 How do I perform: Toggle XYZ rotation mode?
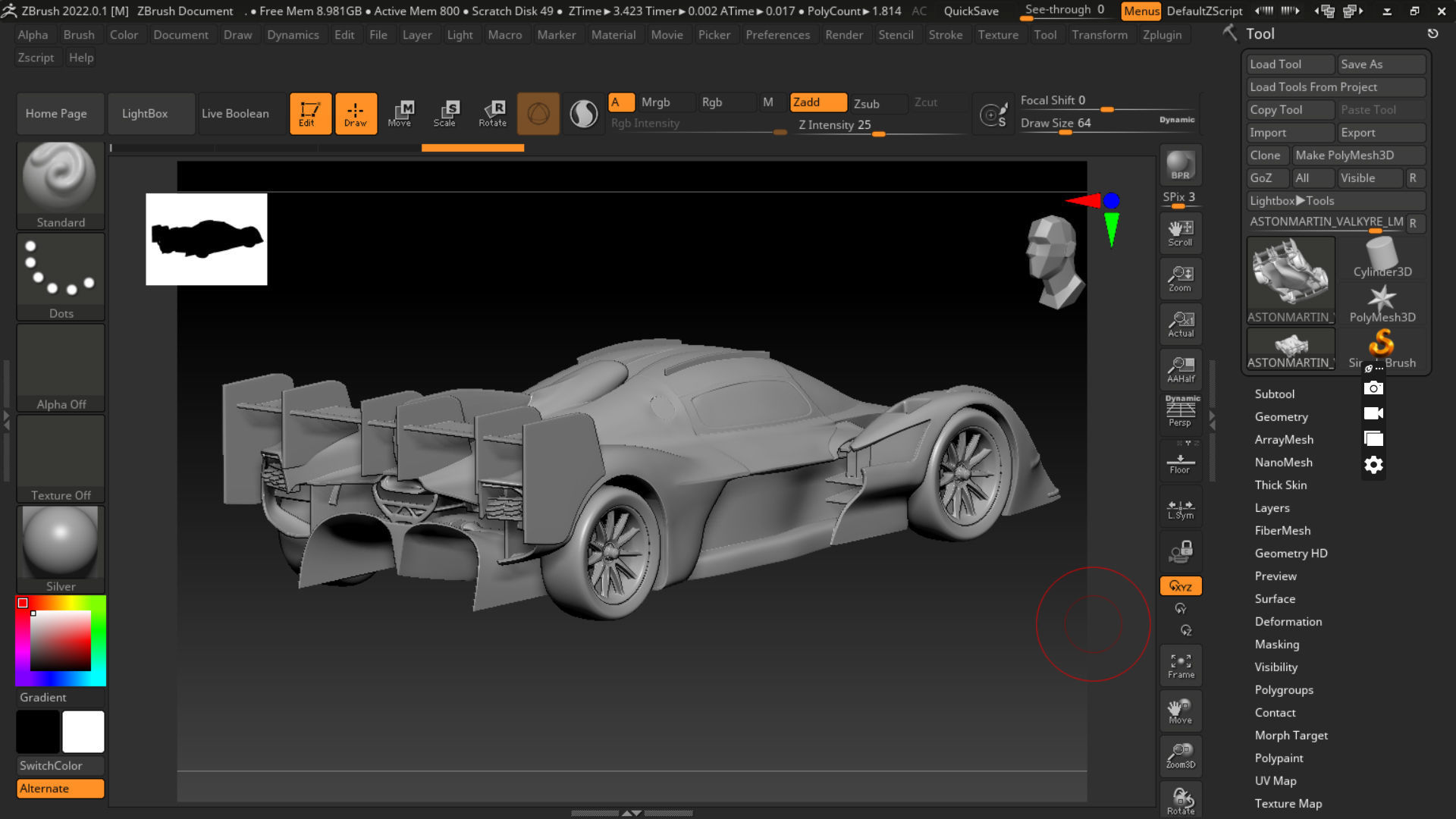click(1181, 586)
